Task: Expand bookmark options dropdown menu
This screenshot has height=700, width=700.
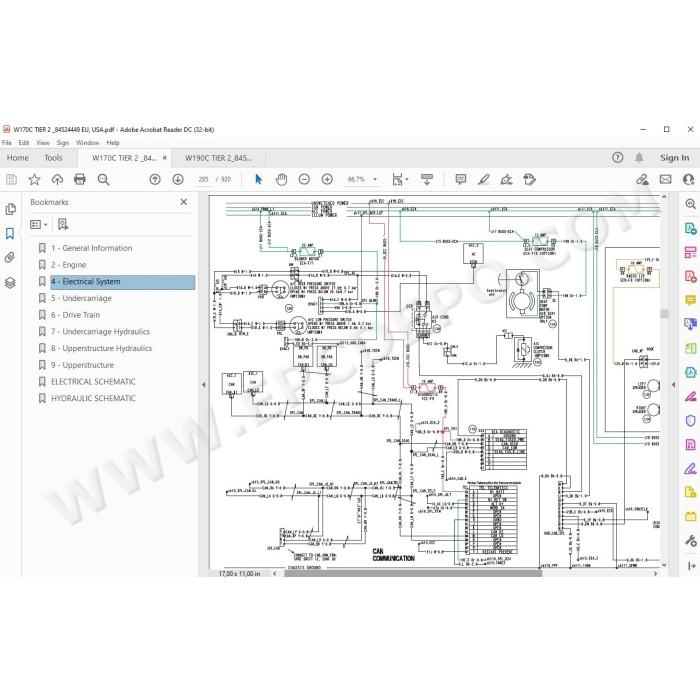Action: 38,225
